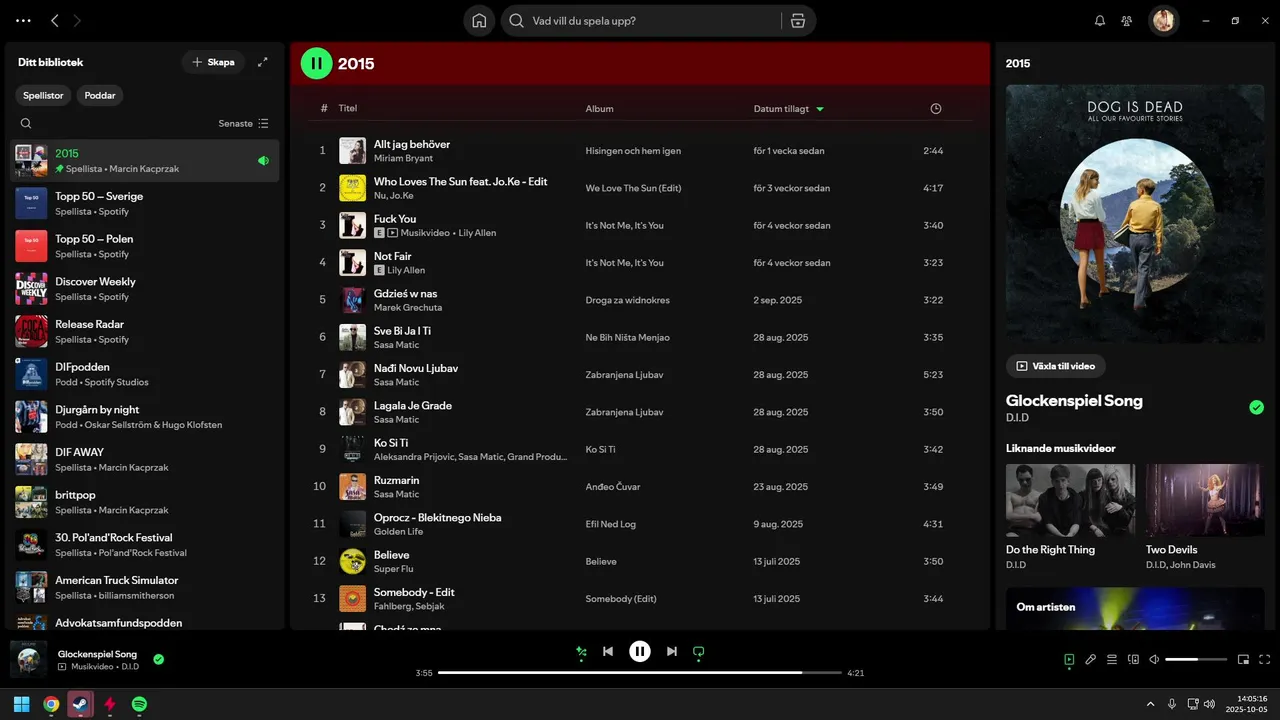
Task: Open connect to a device
Action: [x=1133, y=659]
